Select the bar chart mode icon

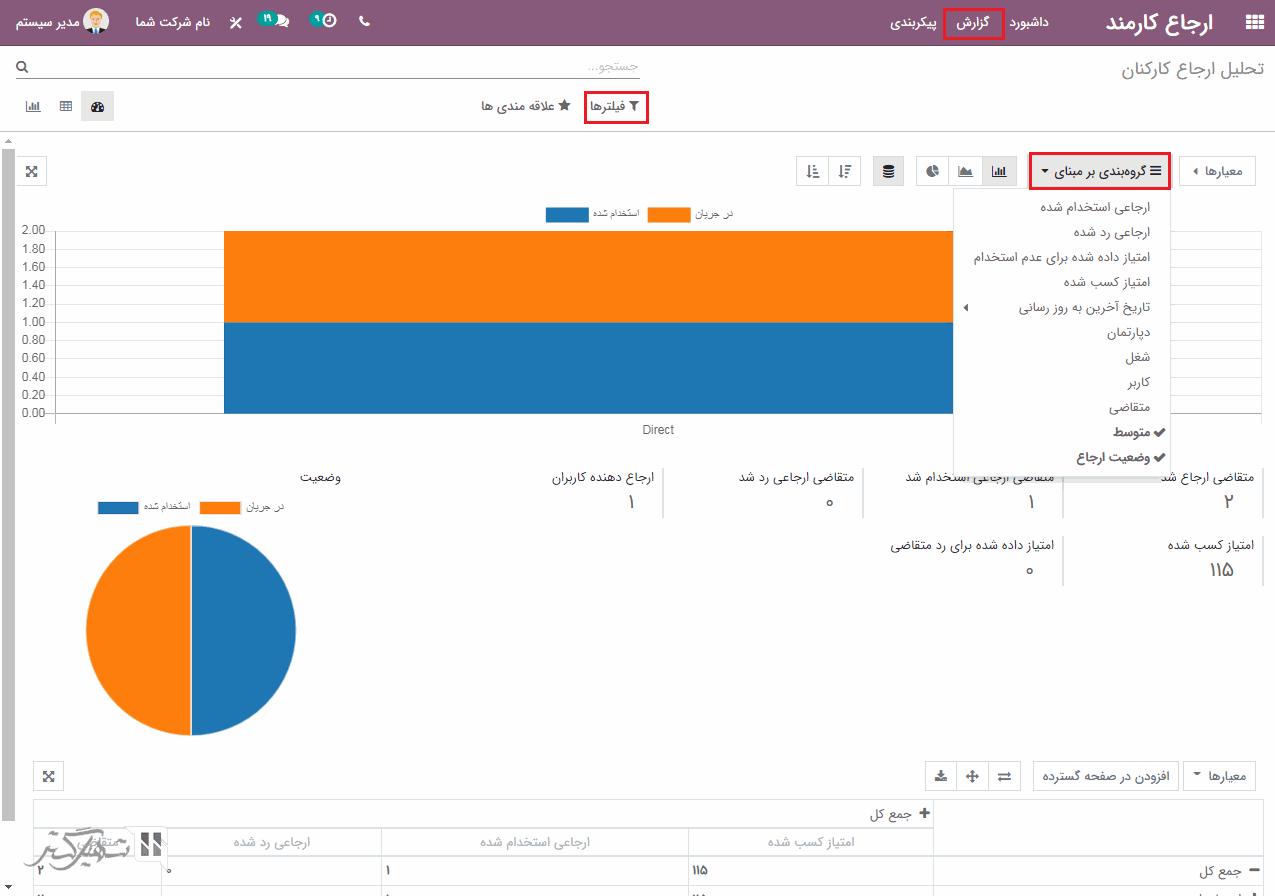(999, 171)
